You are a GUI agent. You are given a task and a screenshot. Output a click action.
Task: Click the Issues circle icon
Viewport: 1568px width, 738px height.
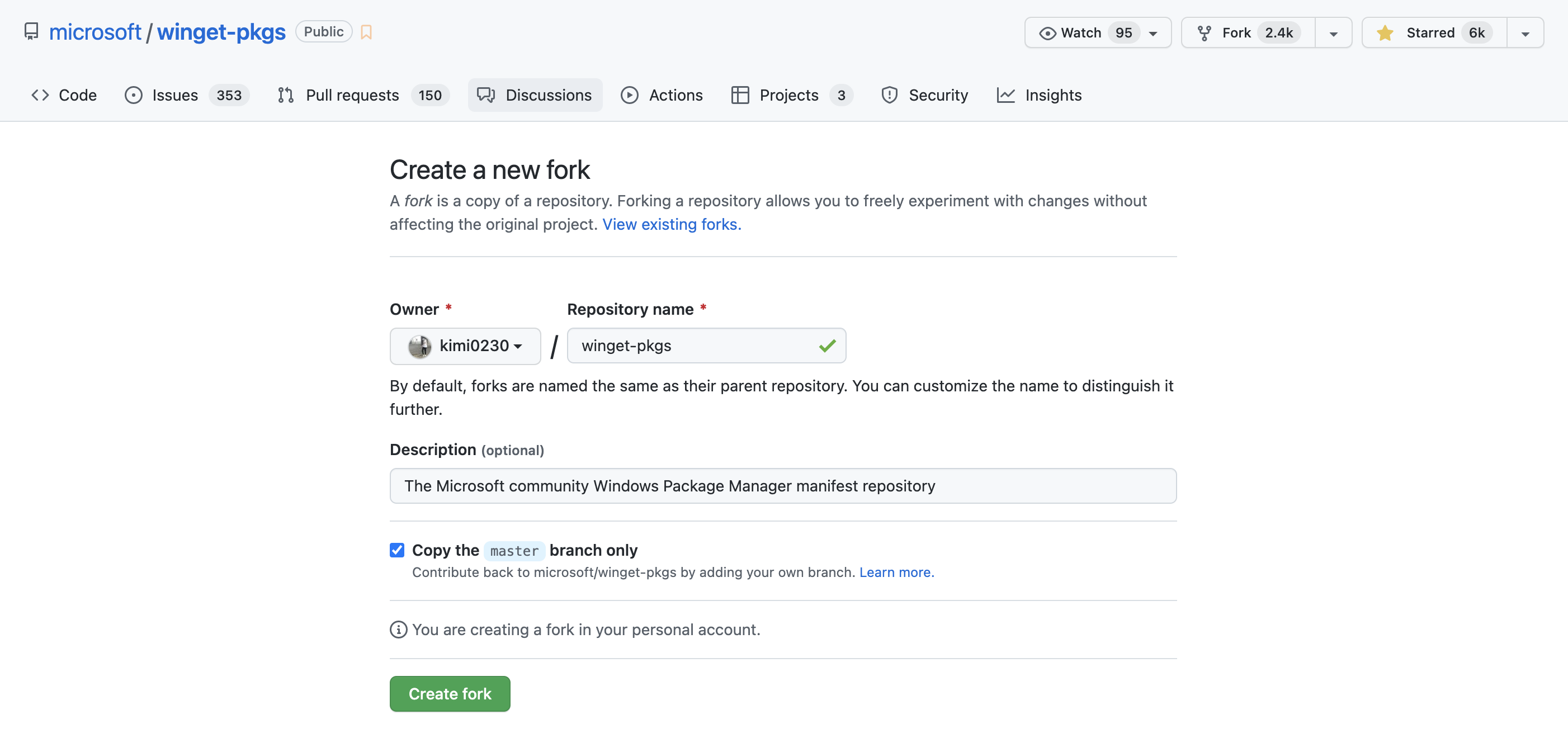(x=133, y=95)
